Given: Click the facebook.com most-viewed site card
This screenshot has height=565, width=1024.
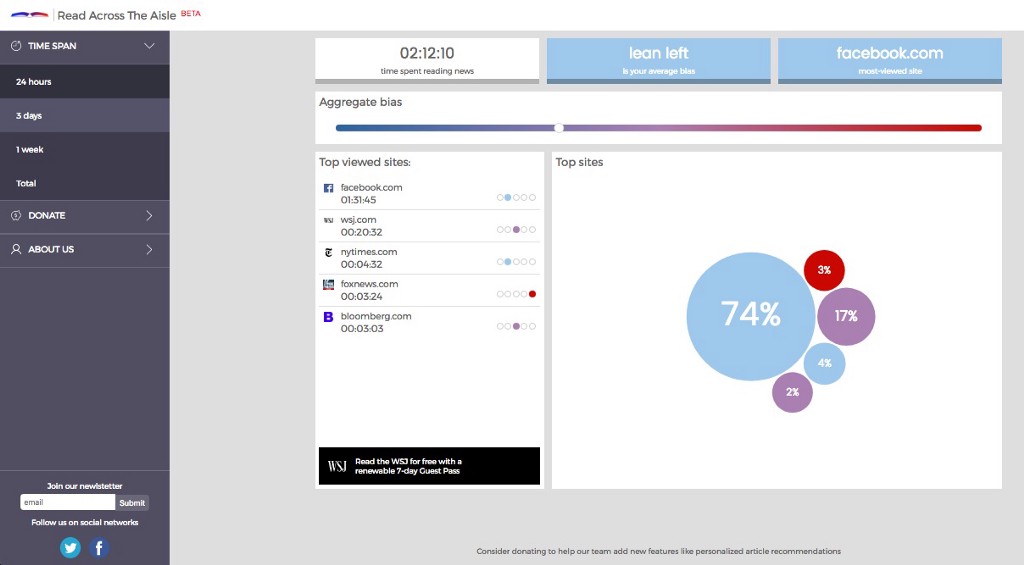Looking at the screenshot, I should click(889, 61).
